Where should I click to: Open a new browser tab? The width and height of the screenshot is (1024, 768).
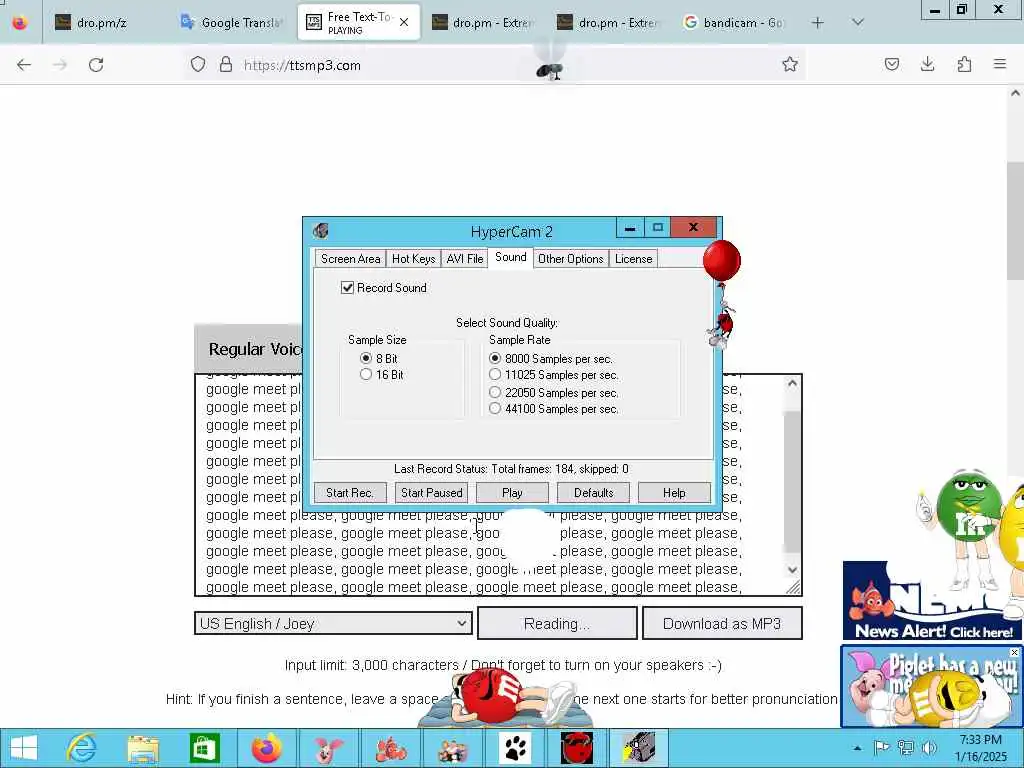point(817,23)
